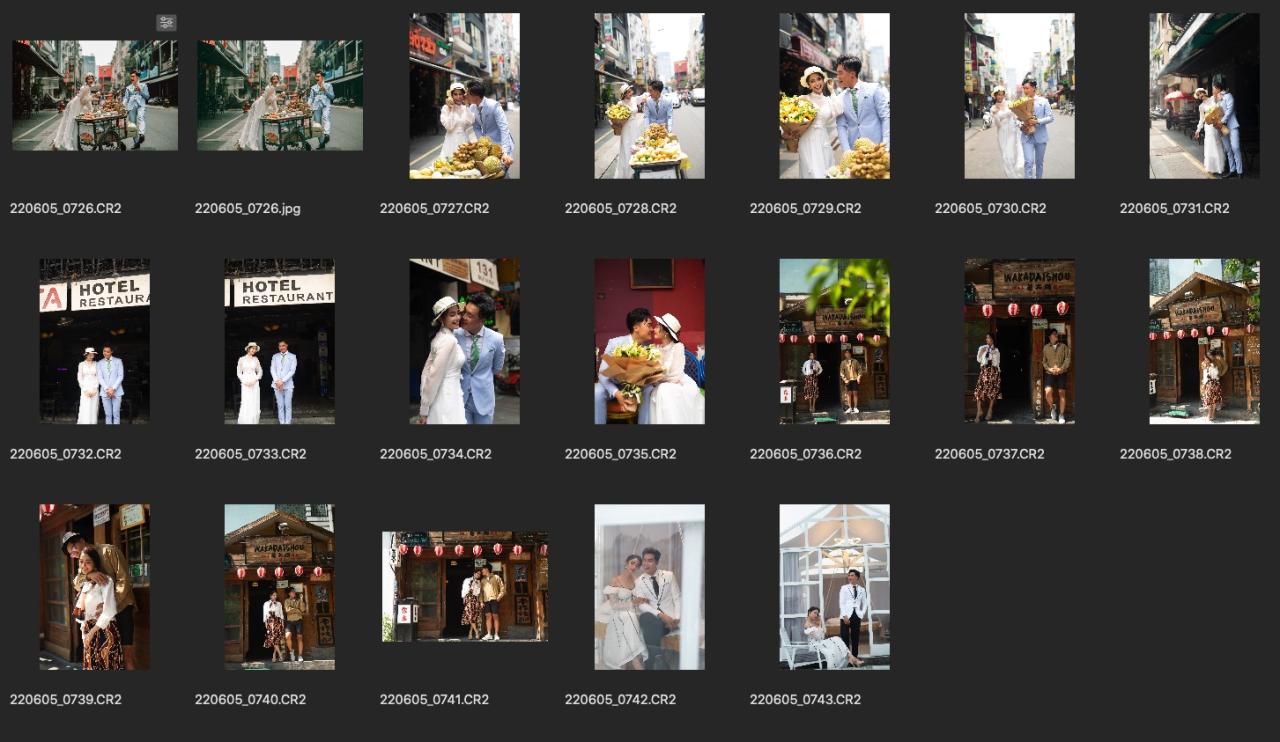Pick the 220605_0737.CR2 thumbnail
Viewport: 1280px width, 742px height.
[x=1019, y=341]
